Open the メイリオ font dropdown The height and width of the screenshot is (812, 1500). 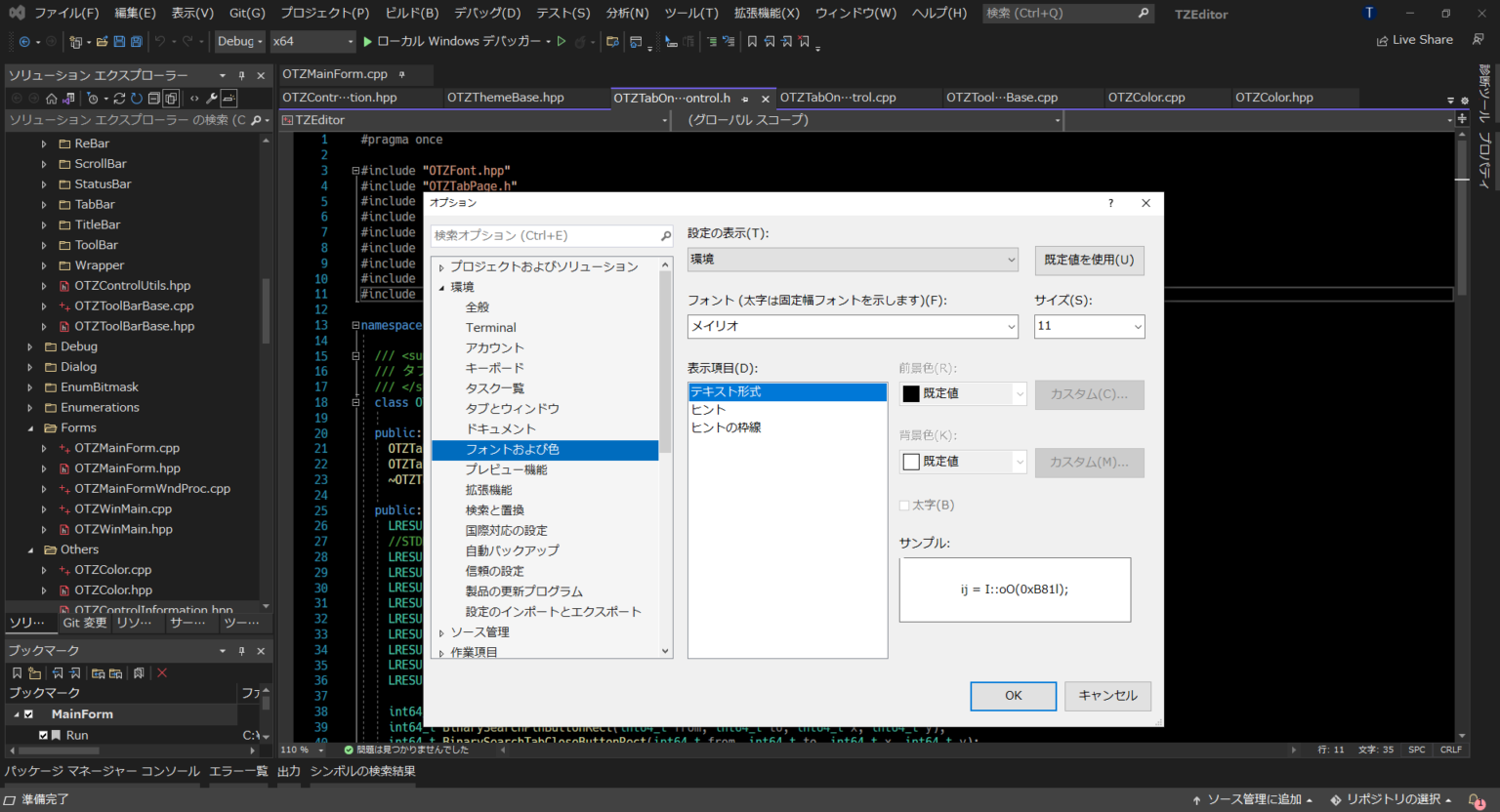pyautogui.click(x=1012, y=327)
